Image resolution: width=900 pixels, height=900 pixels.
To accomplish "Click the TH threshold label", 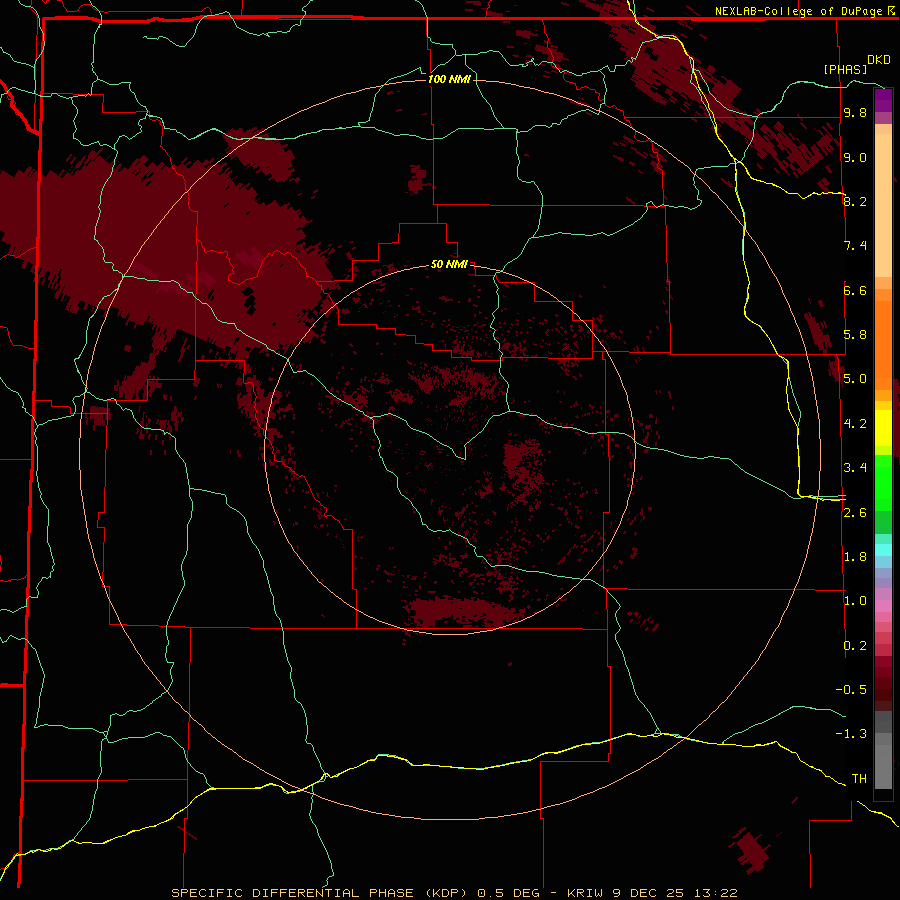I will [859, 778].
